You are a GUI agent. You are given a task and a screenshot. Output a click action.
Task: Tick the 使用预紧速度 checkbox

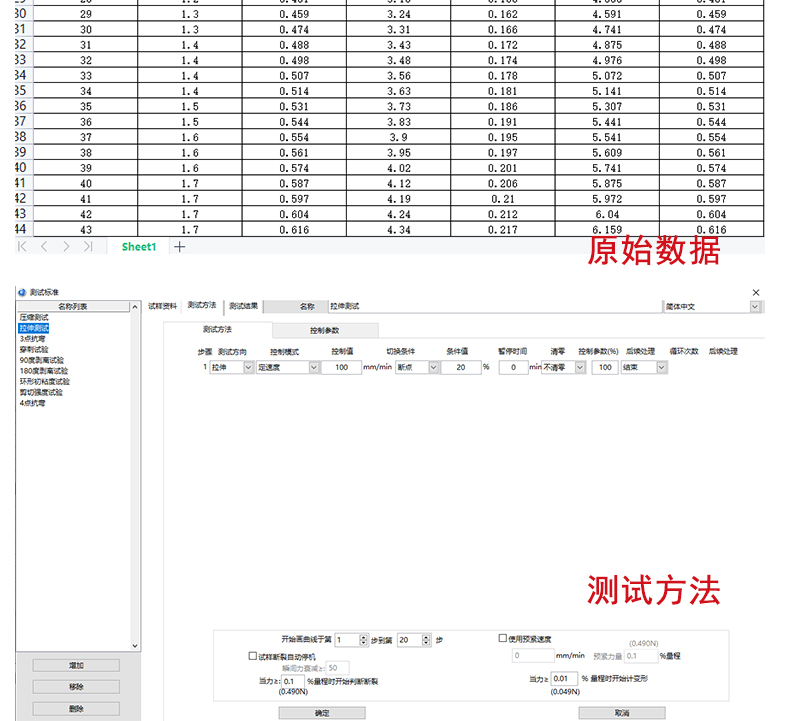coord(503,639)
